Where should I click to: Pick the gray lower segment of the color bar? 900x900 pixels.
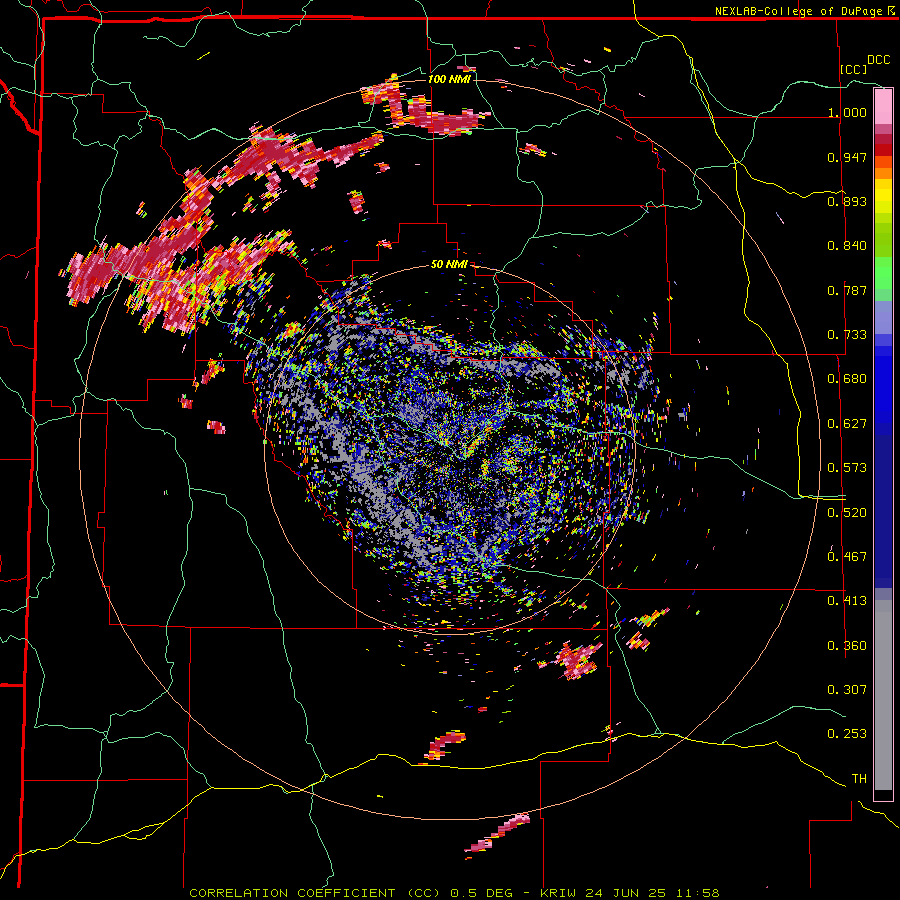[883, 695]
